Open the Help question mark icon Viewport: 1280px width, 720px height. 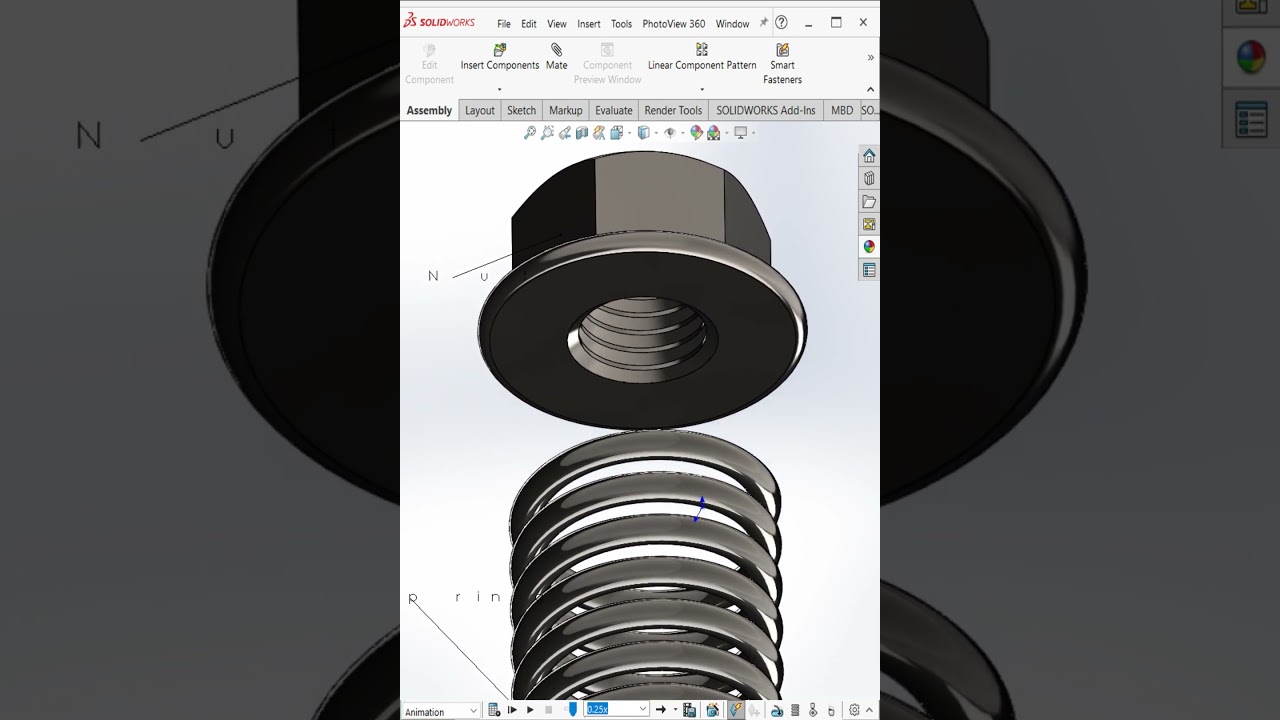click(781, 22)
